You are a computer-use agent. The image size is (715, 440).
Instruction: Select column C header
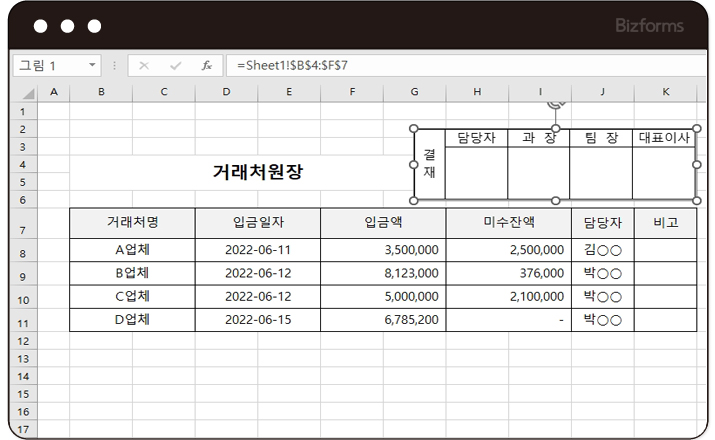(x=164, y=92)
